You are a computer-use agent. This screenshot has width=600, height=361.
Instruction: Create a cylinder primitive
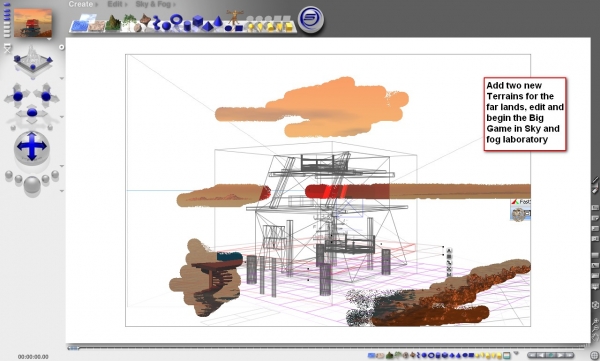point(187,26)
